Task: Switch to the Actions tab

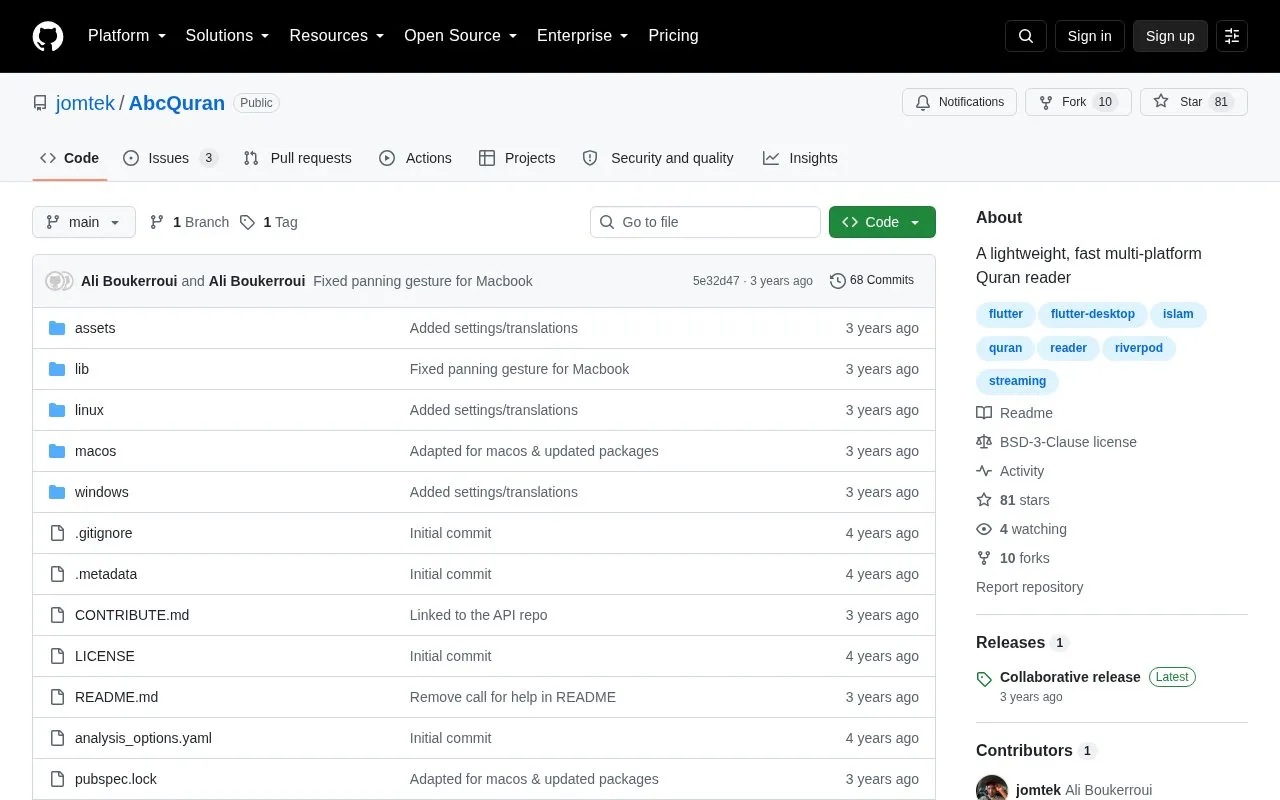Action: point(415,158)
